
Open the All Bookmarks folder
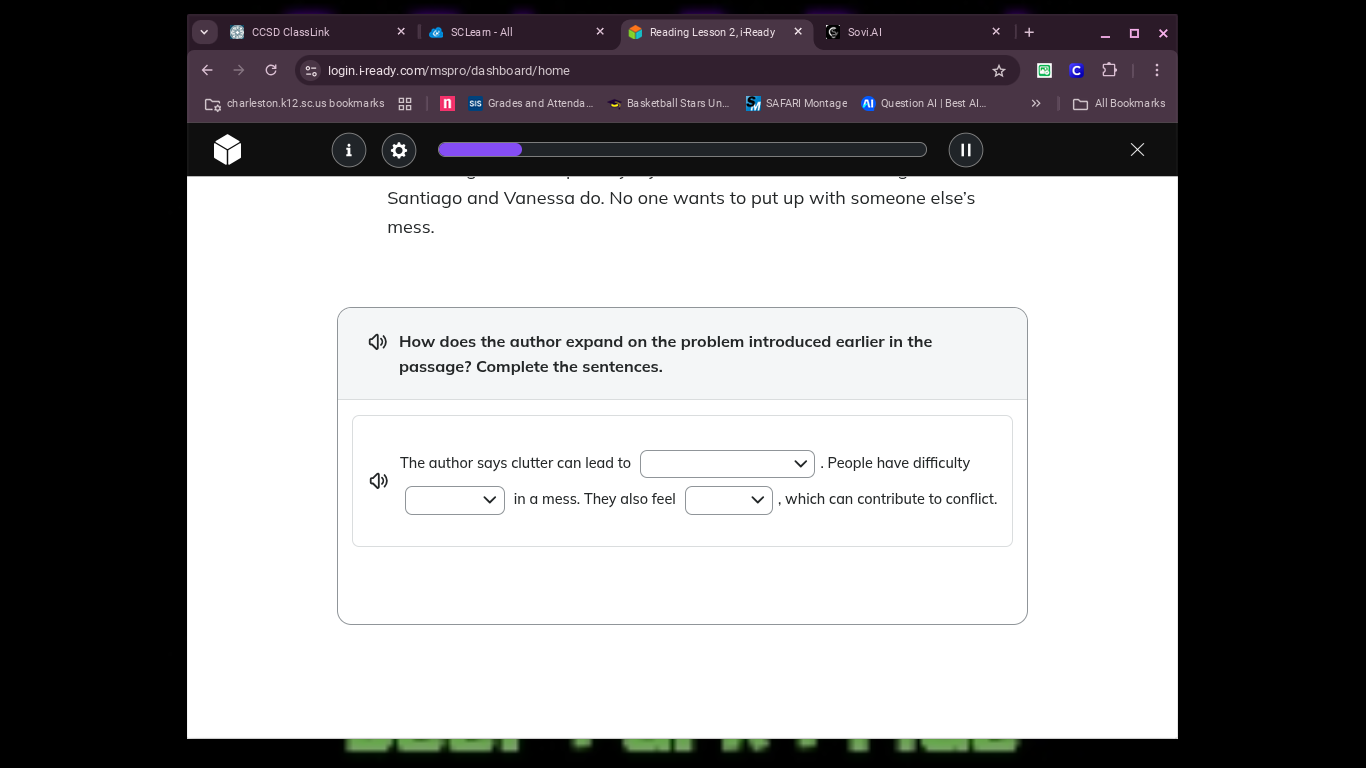1118,104
